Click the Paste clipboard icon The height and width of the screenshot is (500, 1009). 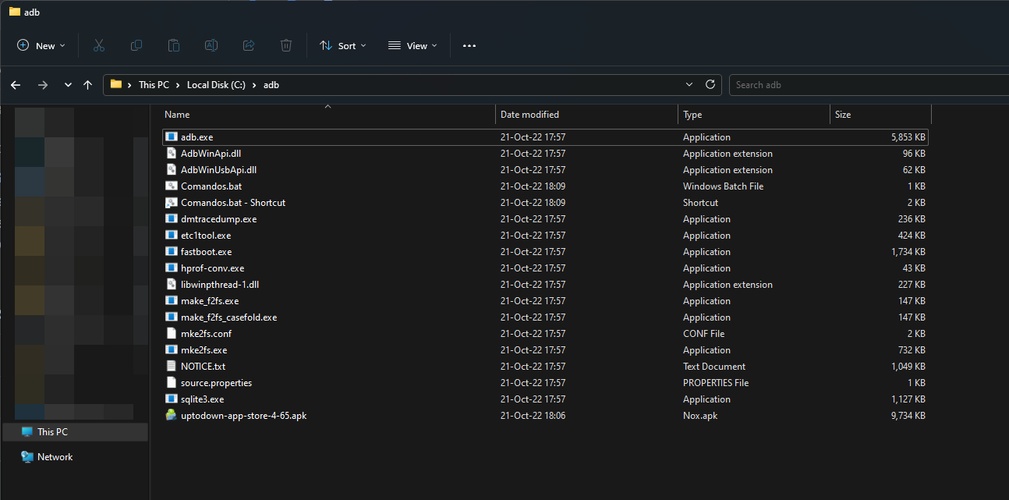173,46
